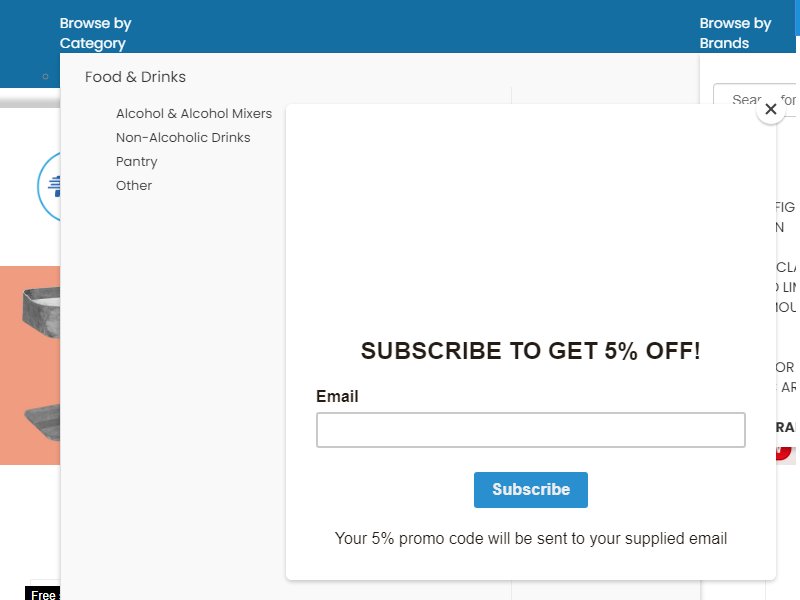Close the subscribe popup with the X

(770, 109)
